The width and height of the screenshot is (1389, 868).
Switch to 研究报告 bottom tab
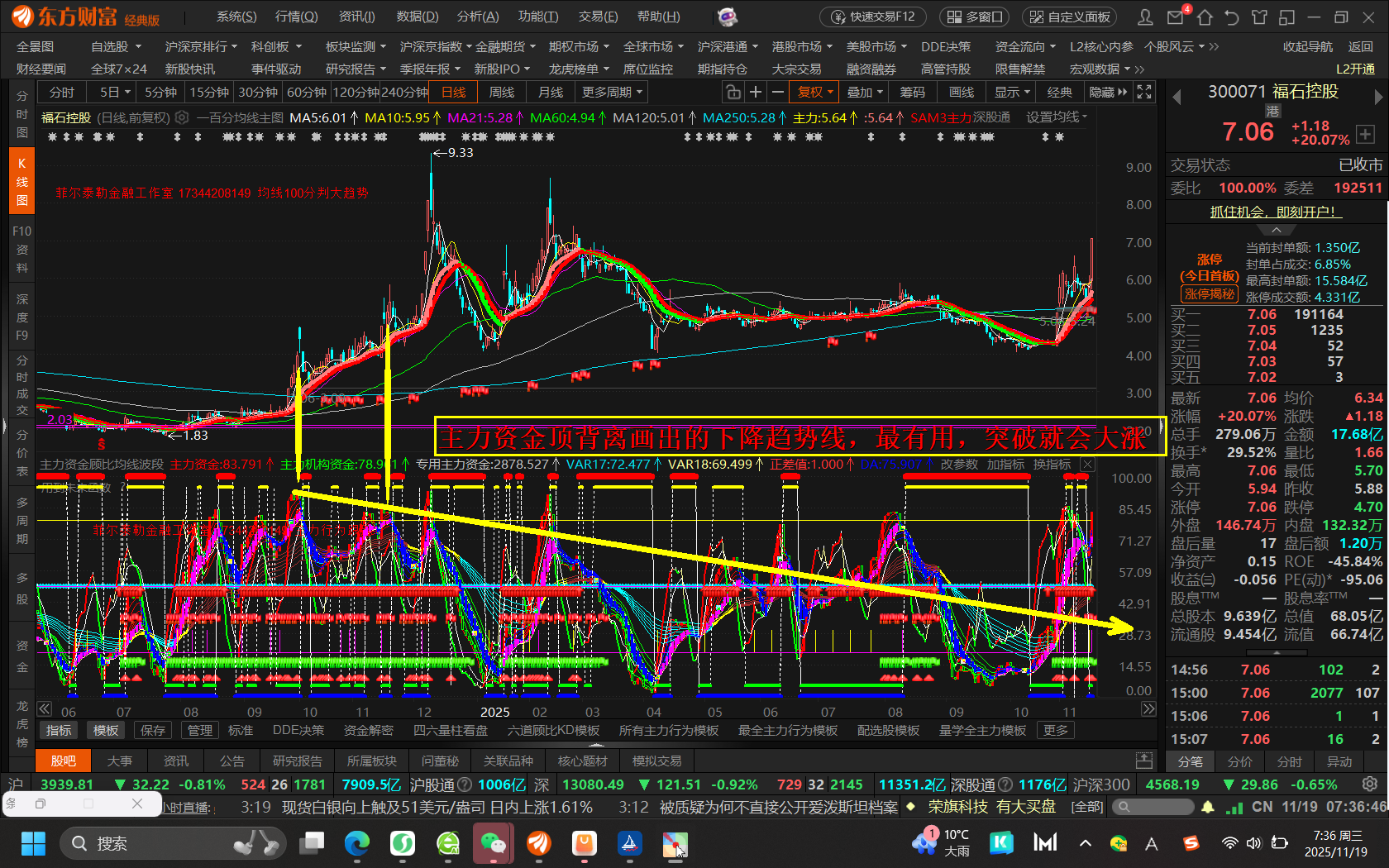pyautogui.click(x=298, y=761)
